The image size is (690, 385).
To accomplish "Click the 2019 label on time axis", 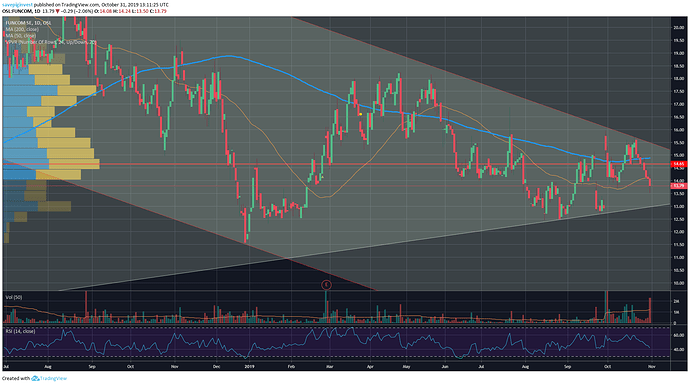I will 250,366.
